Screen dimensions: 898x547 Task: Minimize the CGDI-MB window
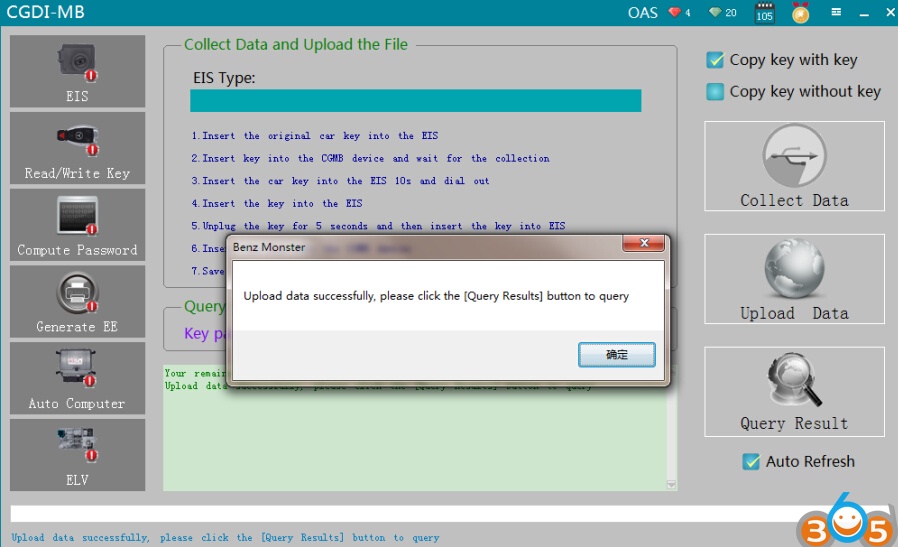tap(864, 12)
